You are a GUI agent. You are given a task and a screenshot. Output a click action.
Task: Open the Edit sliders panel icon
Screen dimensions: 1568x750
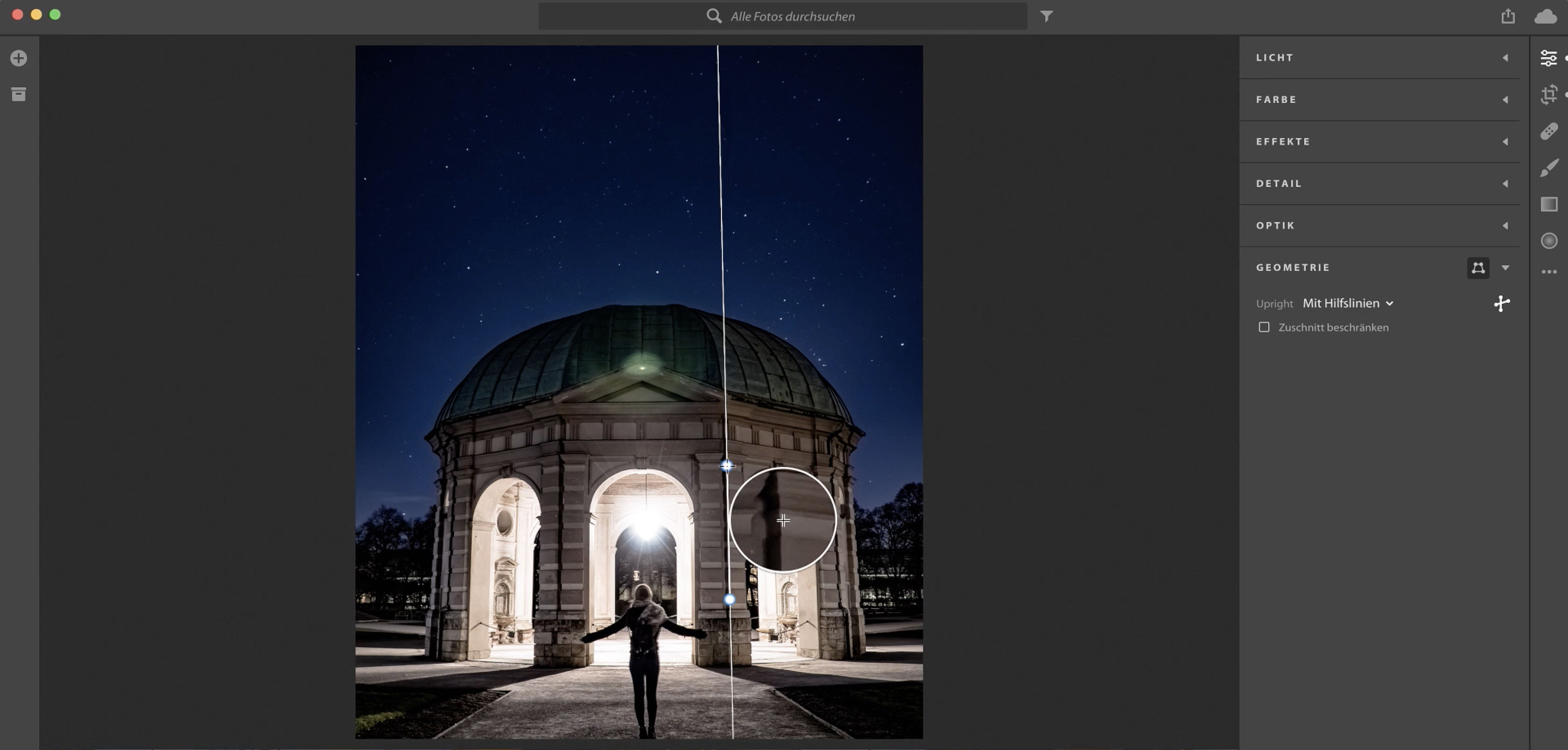tap(1548, 58)
